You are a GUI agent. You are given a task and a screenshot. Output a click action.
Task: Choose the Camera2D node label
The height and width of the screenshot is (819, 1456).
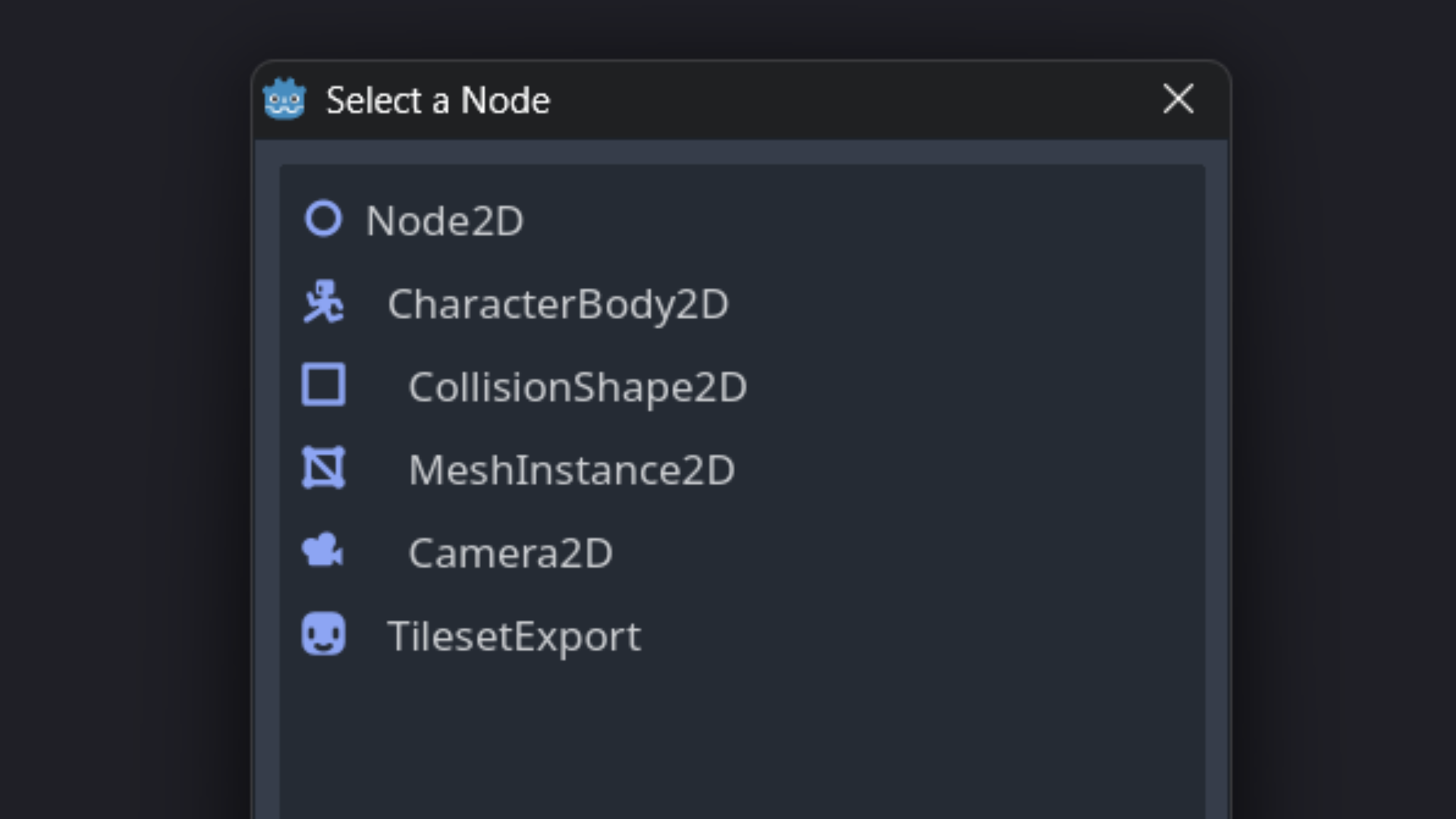(510, 553)
